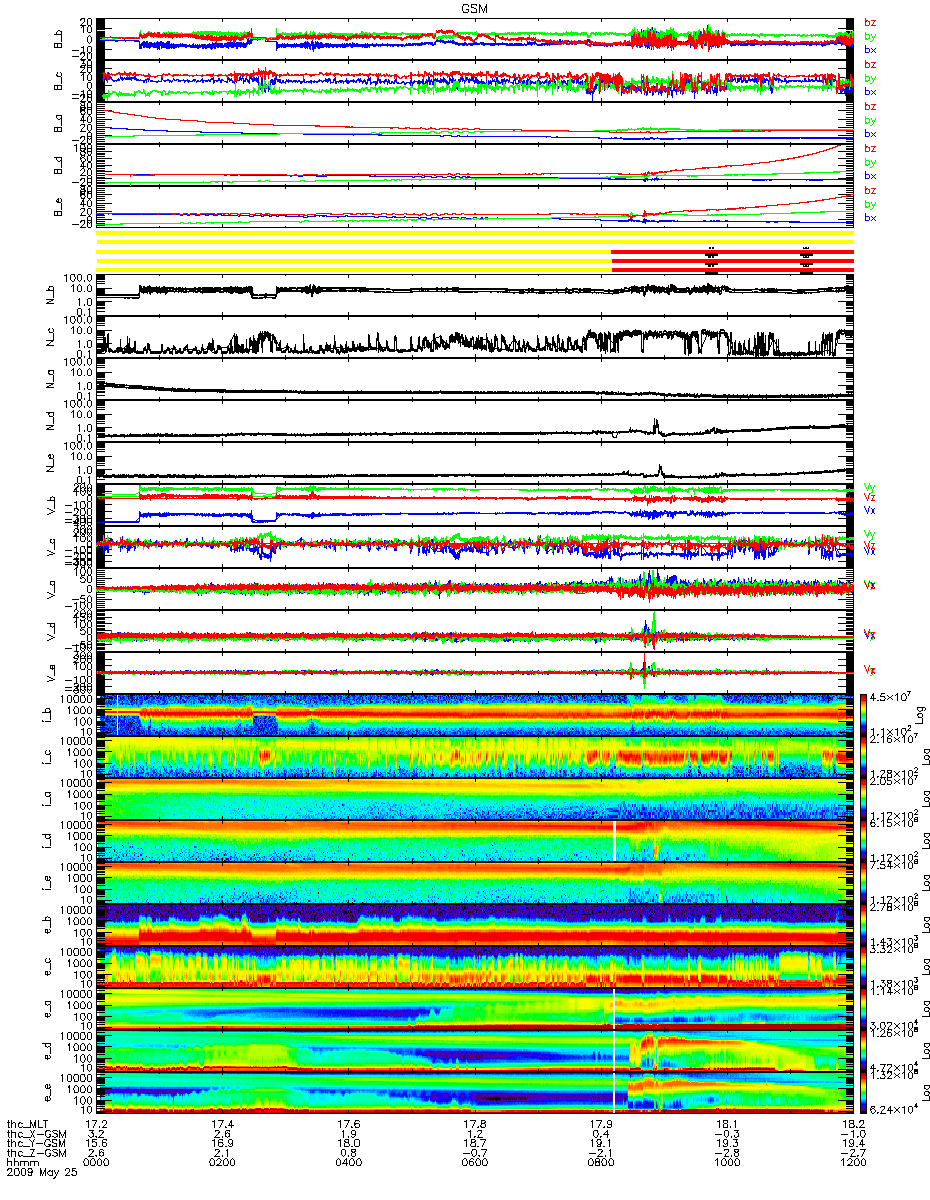Select the thc_X-GSM row label
Screen dimensions: 930x1200
[37, 1134]
